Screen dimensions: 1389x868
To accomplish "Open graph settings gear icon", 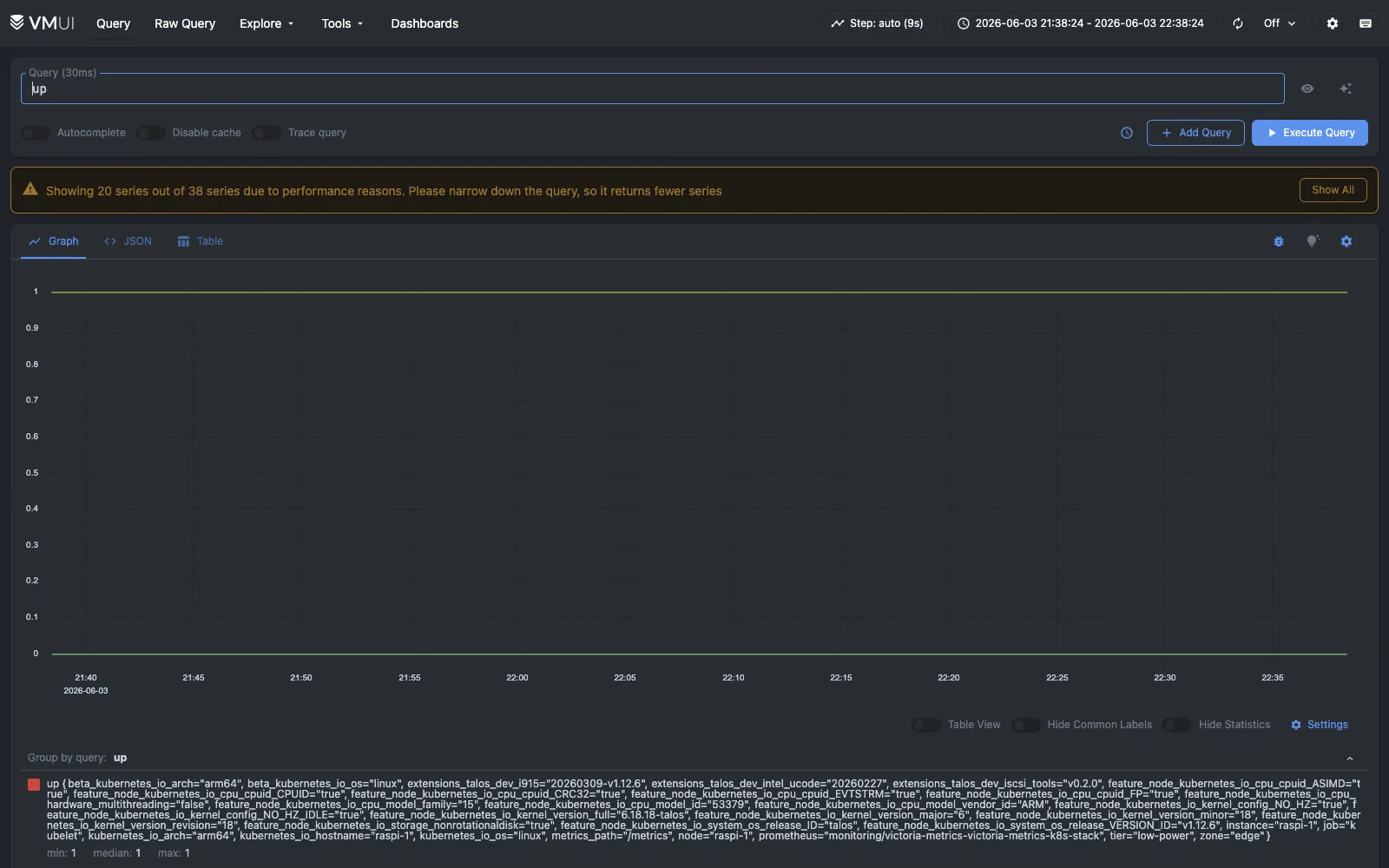I will pyautogui.click(x=1346, y=241).
